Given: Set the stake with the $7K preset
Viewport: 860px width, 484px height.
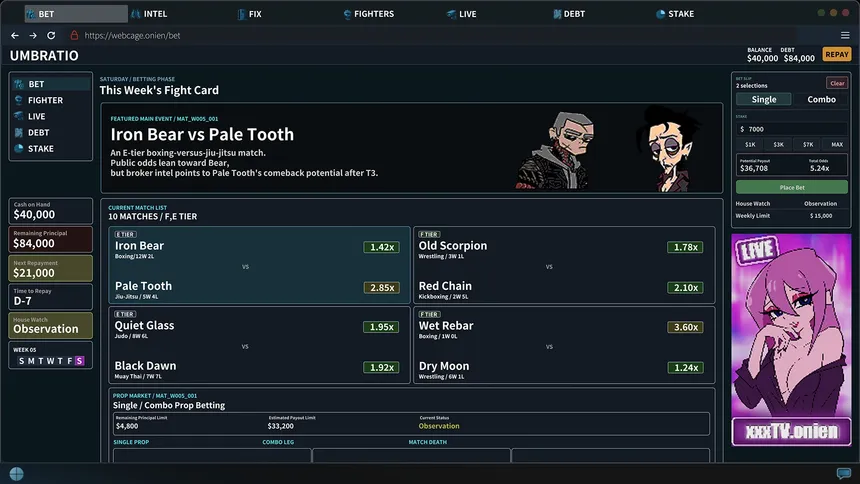Looking at the screenshot, I should [808, 144].
